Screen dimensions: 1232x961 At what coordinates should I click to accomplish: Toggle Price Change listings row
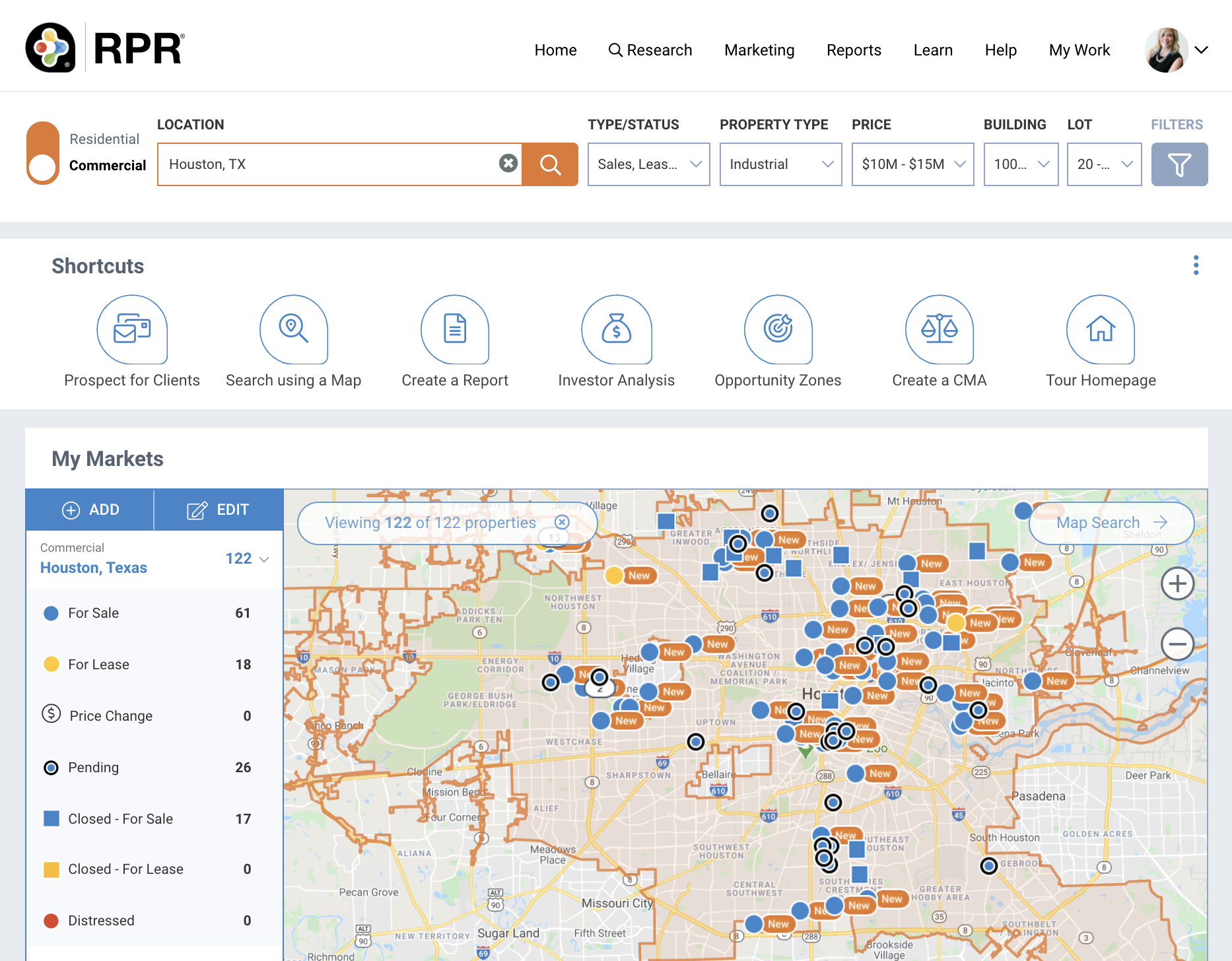click(x=154, y=716)
